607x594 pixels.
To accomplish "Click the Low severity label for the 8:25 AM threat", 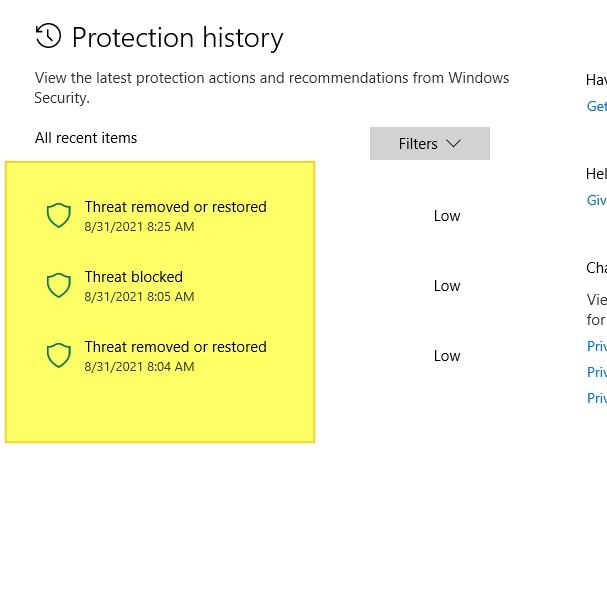I will coord(447,216).
